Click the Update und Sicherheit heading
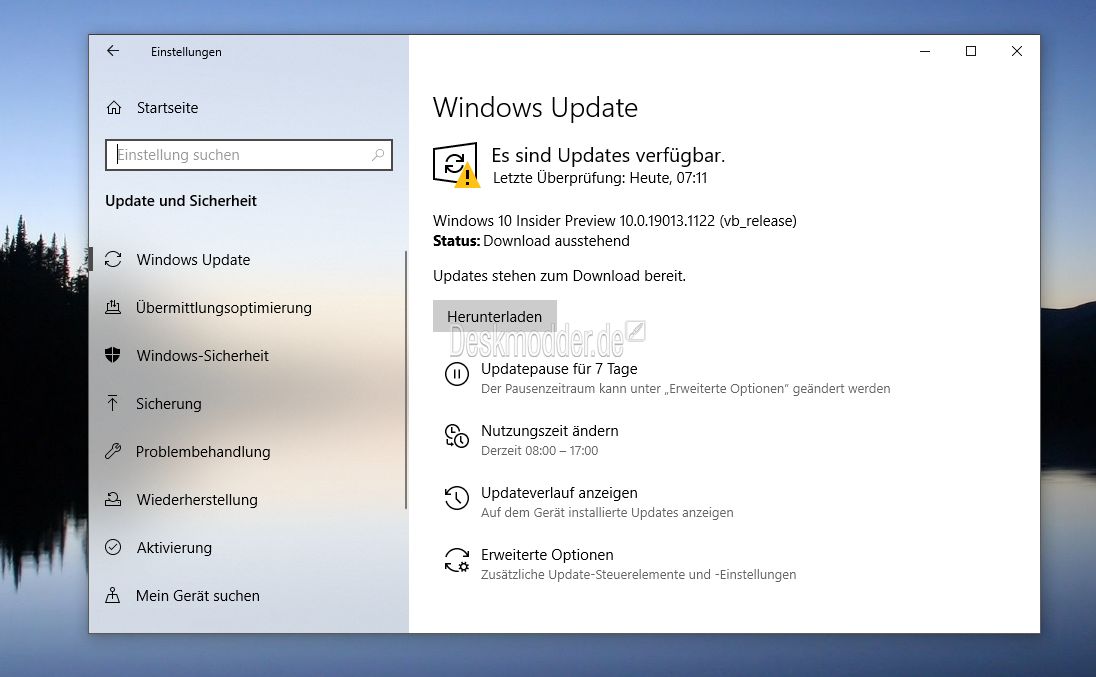 (x=181, y=201)
